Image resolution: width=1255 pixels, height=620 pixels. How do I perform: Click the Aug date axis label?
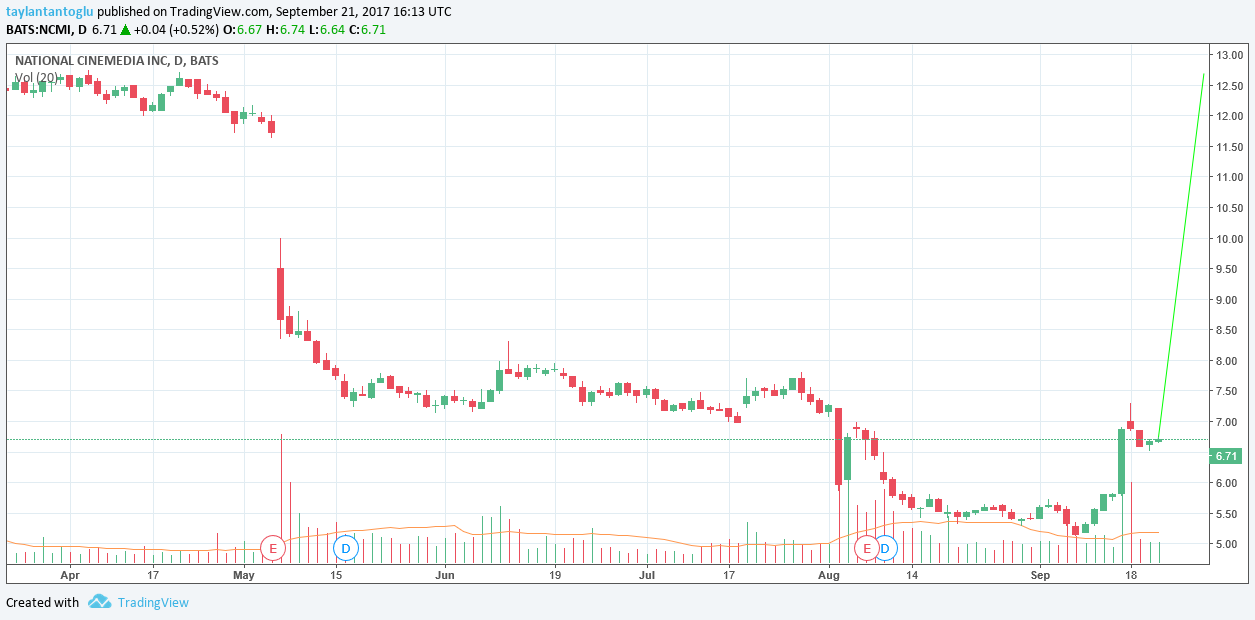(829, 575)
